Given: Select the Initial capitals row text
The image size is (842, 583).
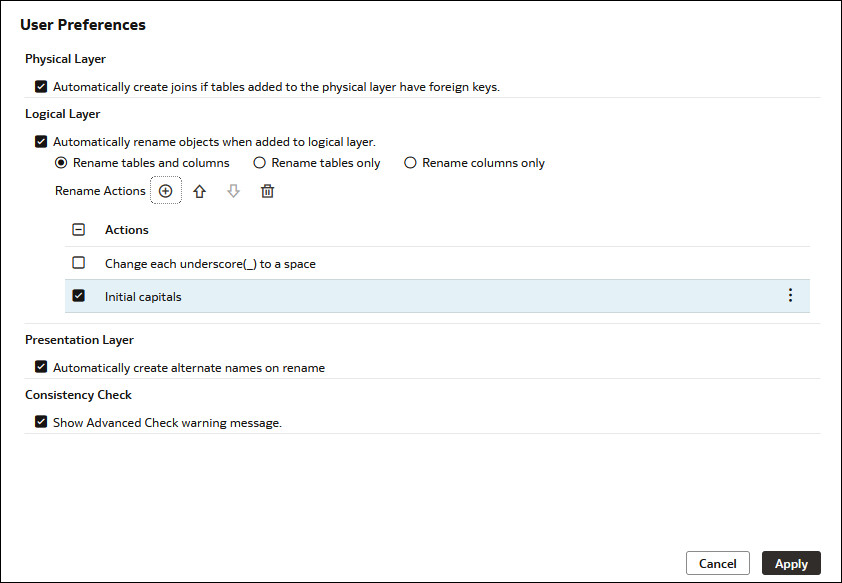Looking at the screenshot, I should pyautogui.click(x=143, y=297).
